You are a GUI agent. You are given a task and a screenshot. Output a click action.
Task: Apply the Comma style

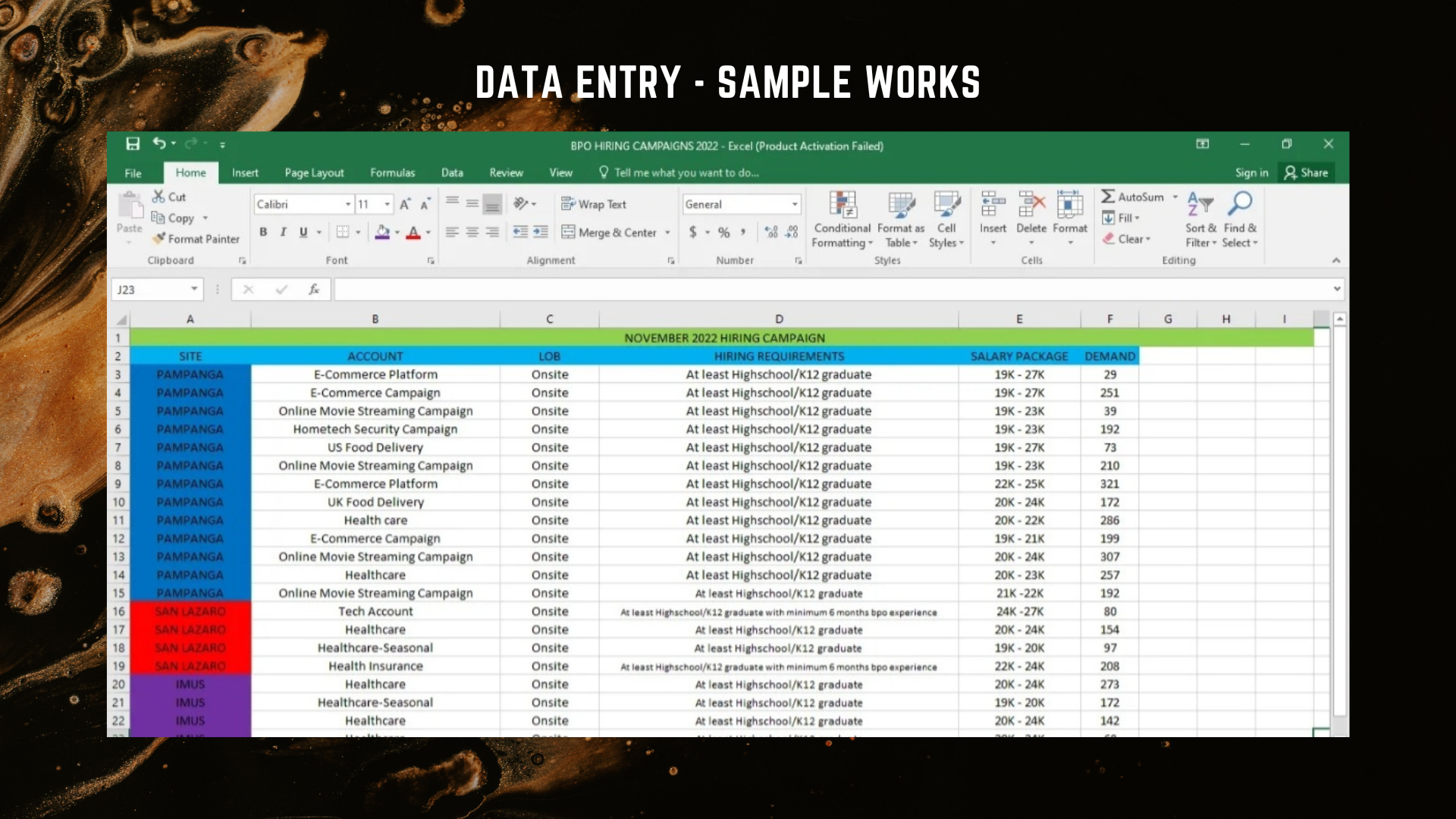coord(744,232)
